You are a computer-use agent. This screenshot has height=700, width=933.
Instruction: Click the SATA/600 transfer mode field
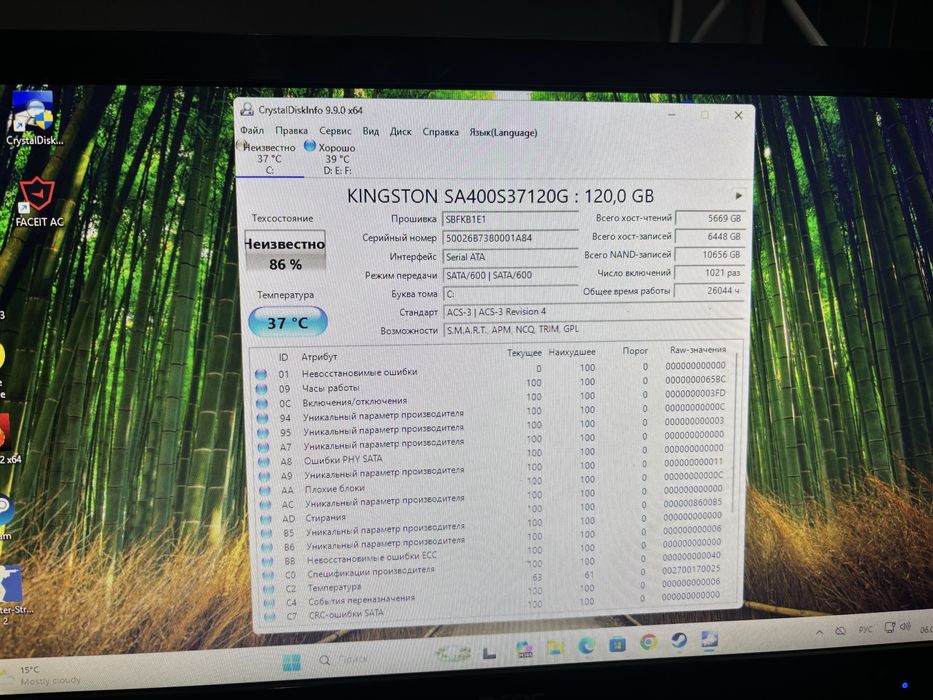(x=510, y=275)
